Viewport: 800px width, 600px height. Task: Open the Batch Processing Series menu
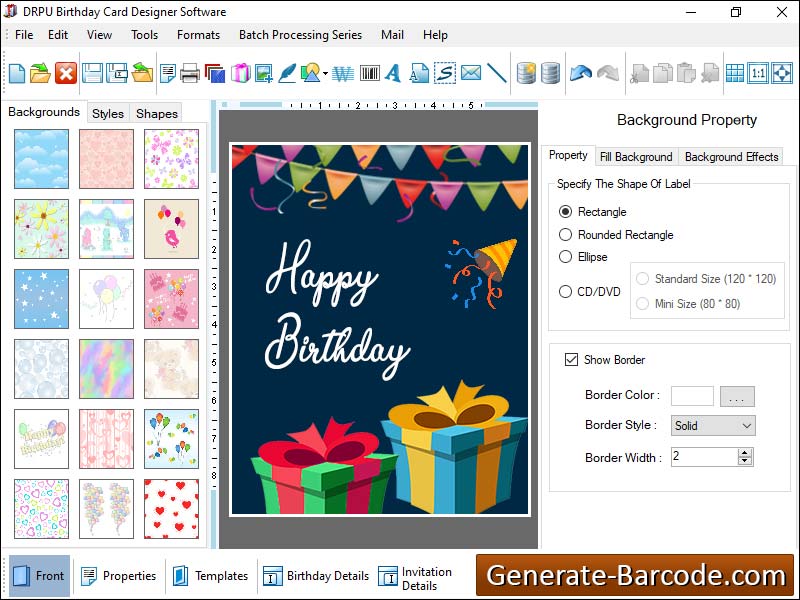click(300, 35)
